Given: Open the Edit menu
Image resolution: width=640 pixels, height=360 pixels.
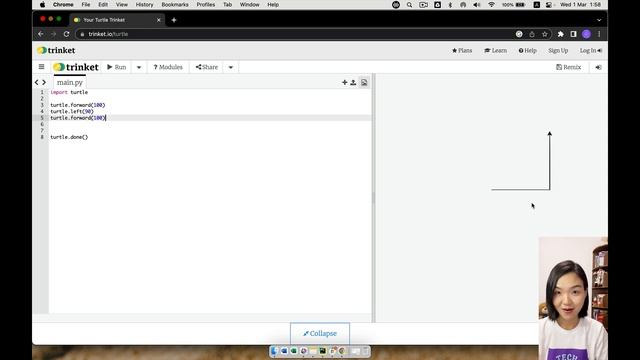Looking at the screenshot, I should [x=103, y=5].
